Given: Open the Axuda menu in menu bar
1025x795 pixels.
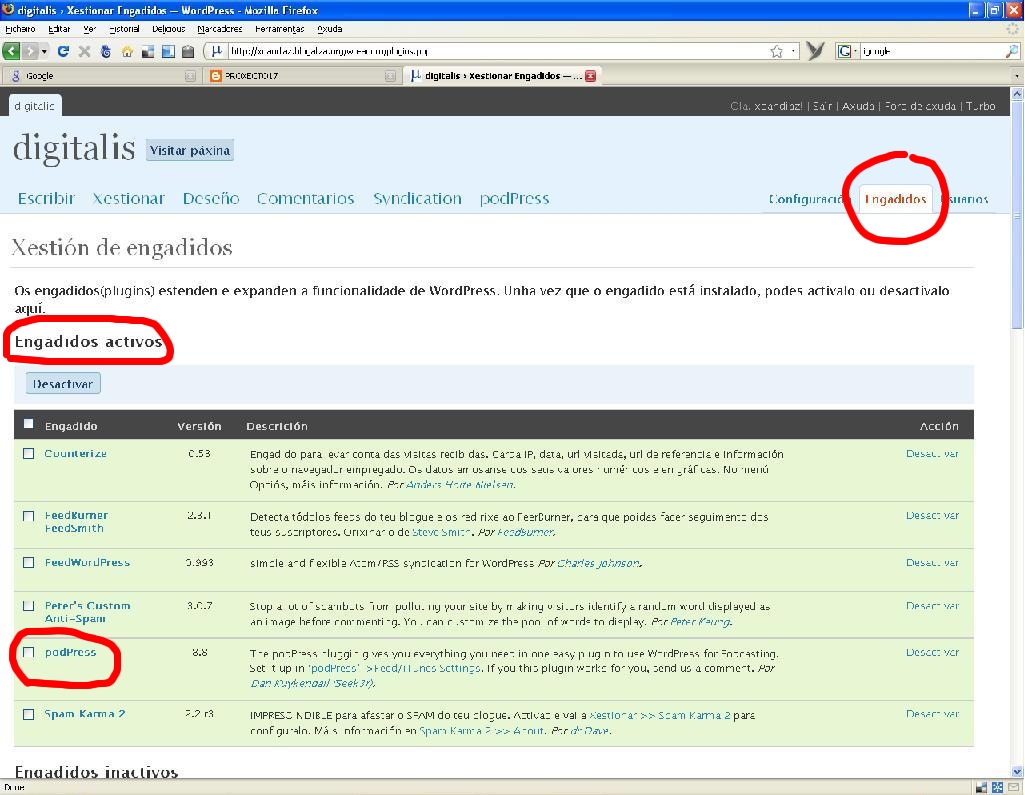Looking at the screenshot, I should 329,29.
